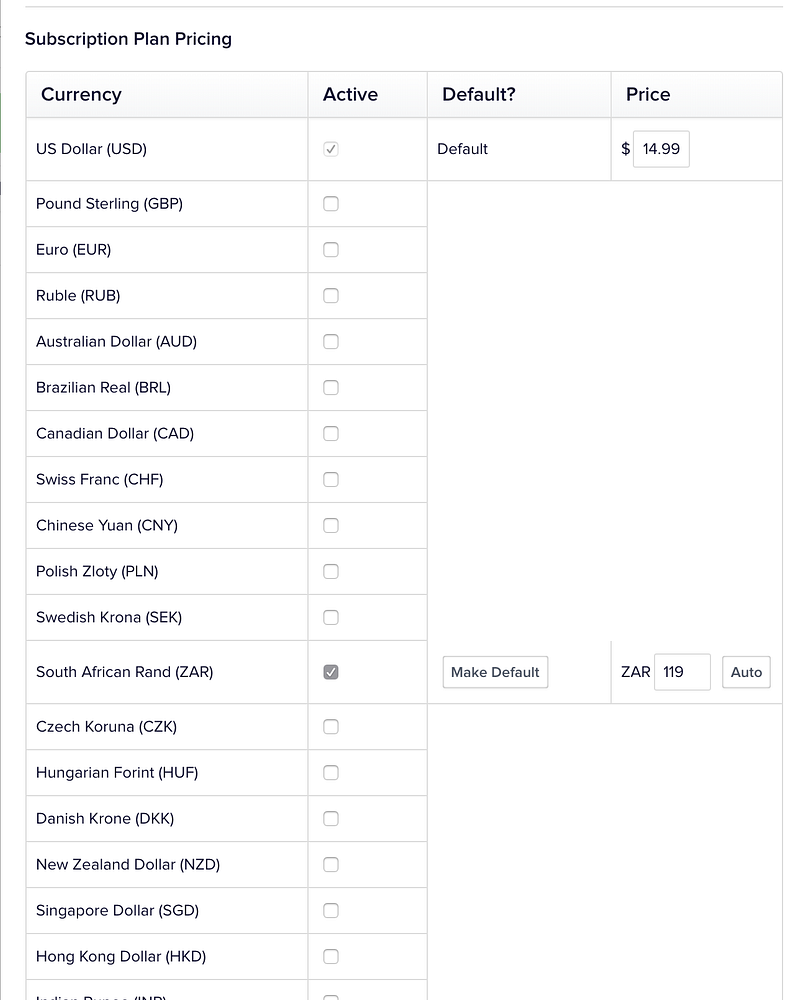Image resolution: width=788 pixels, height=1000 pixels.
Task: Check the Swiss Franc (CHF) box
Action: pos(330,479)
